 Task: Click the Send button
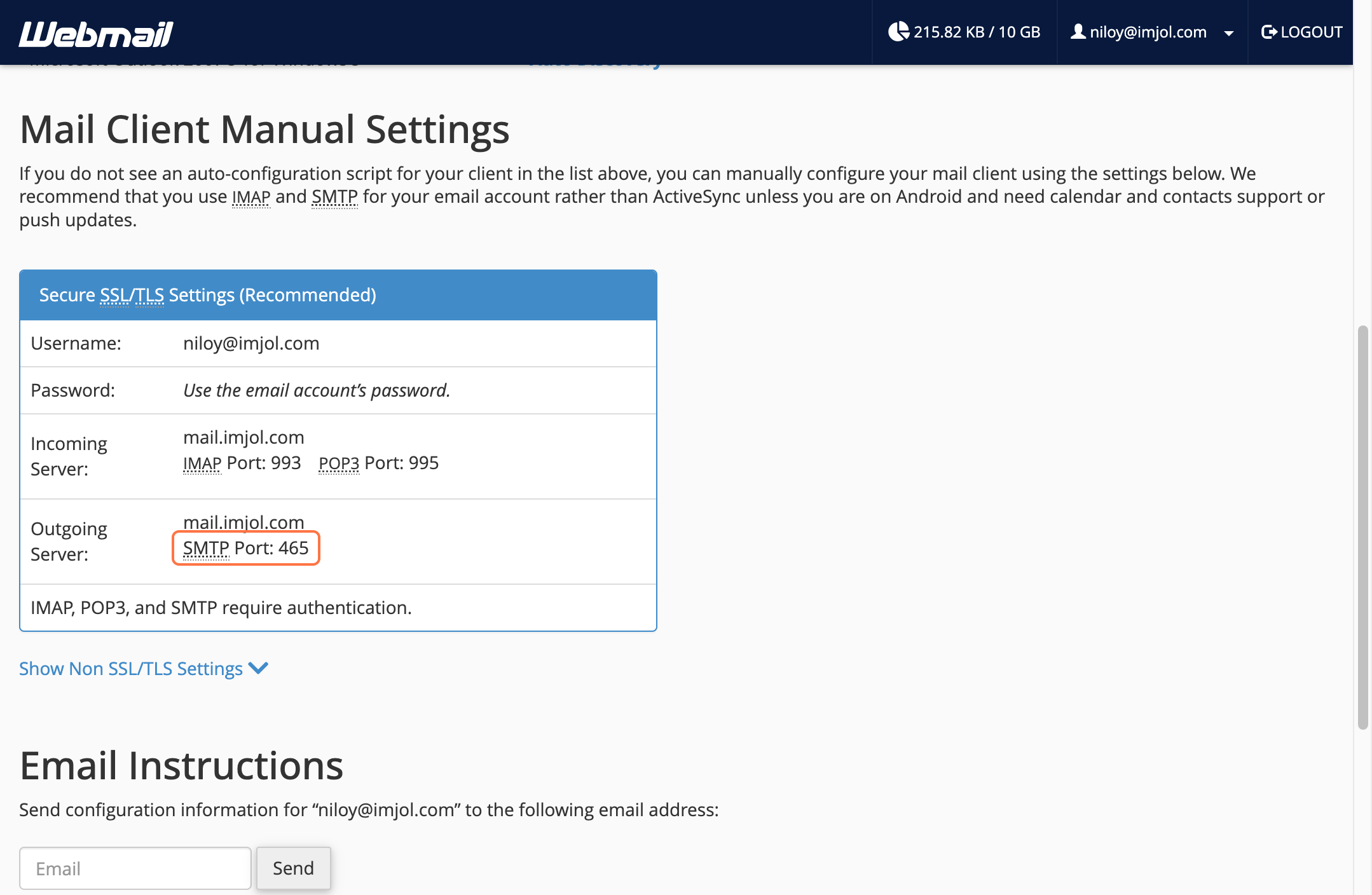(293, 868)
